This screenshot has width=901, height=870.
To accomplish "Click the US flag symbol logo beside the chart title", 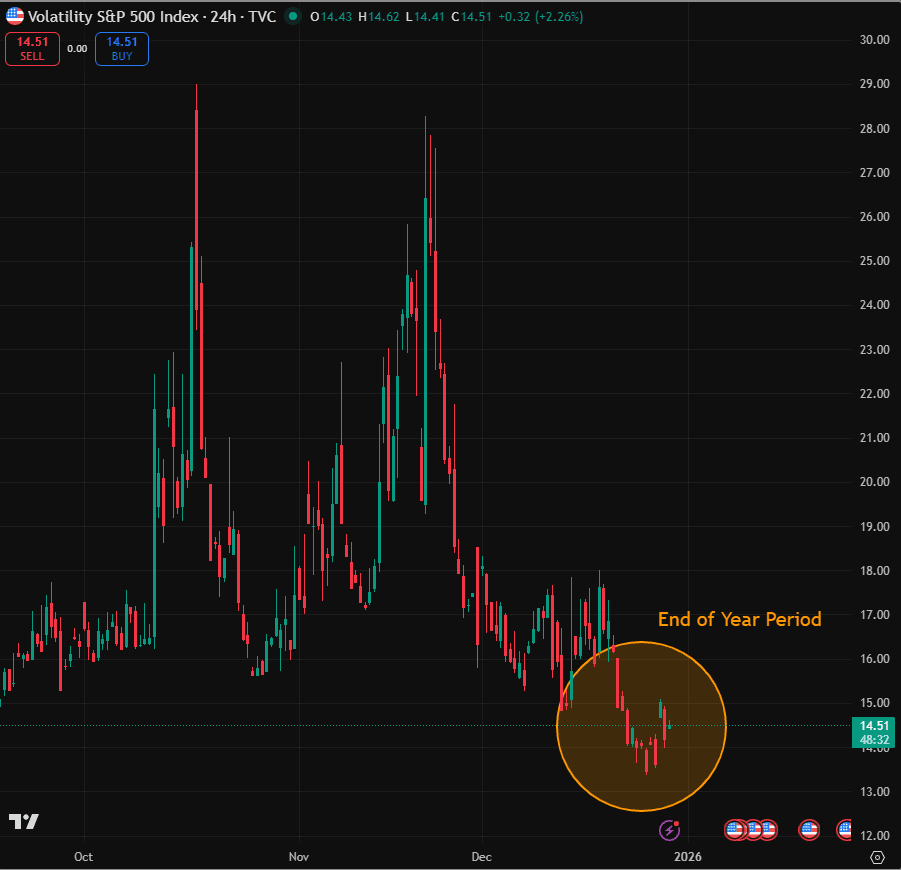I will 14,16.
